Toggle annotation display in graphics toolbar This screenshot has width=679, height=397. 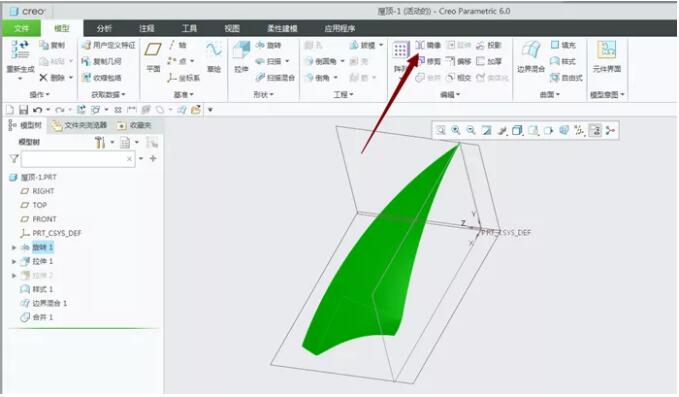595,130
